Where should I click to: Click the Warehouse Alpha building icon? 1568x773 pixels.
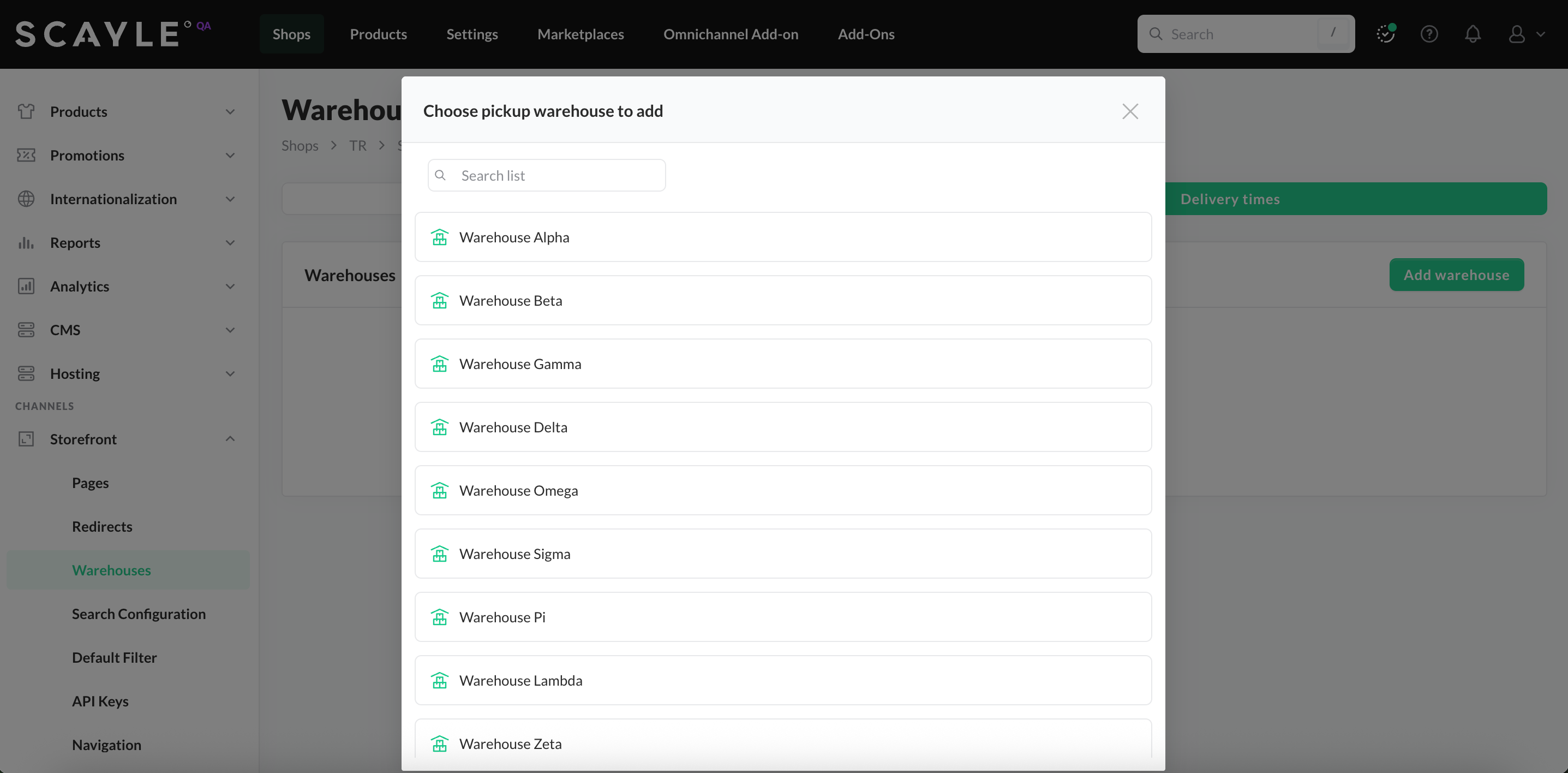440,237
